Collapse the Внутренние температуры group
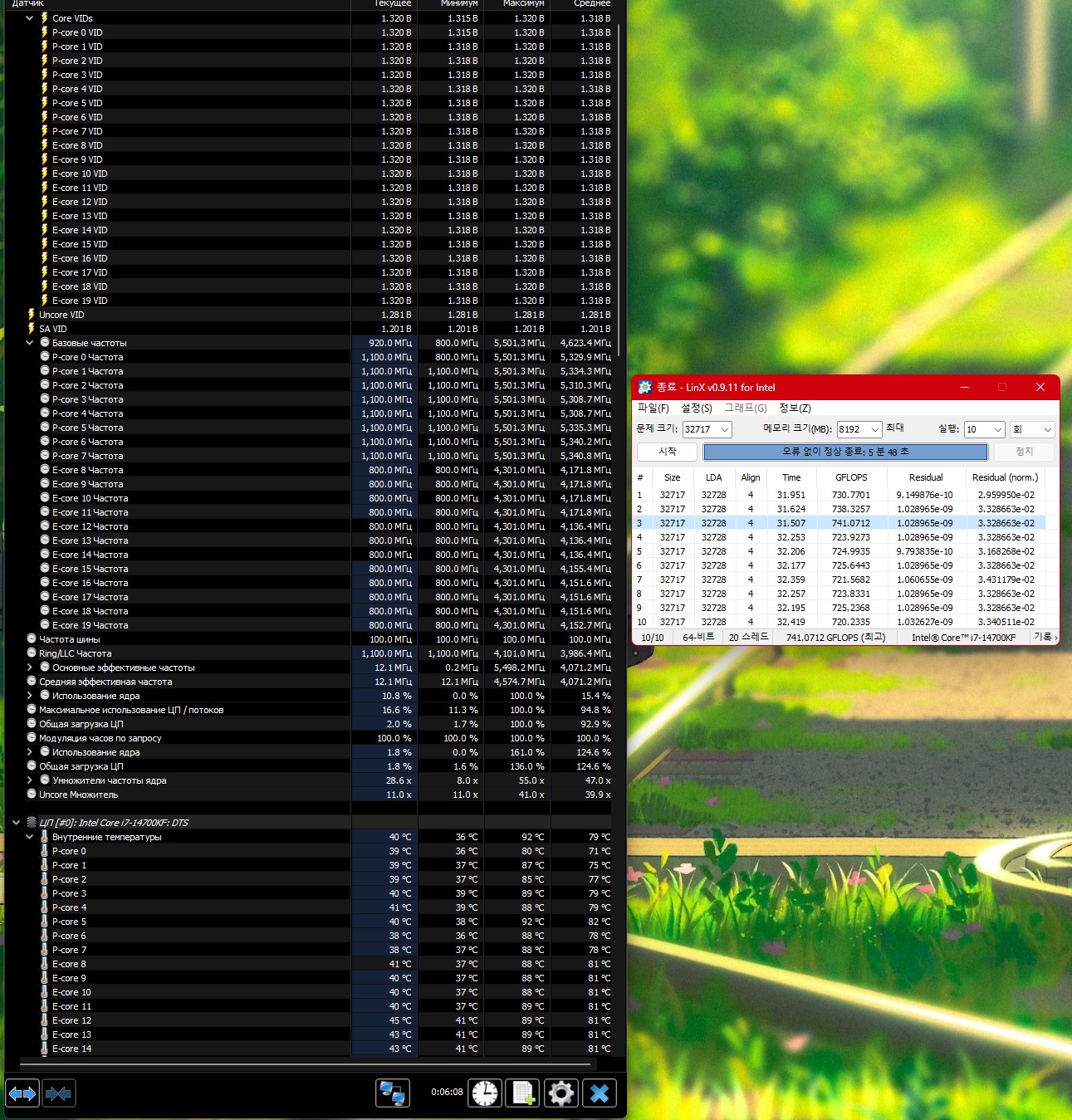 (x=30, y=836)
